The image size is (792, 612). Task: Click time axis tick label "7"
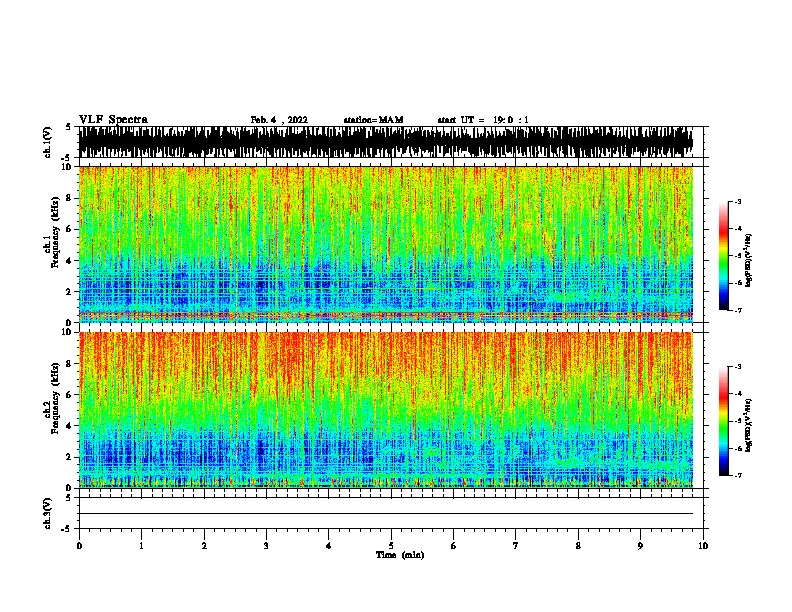(516, 546)
